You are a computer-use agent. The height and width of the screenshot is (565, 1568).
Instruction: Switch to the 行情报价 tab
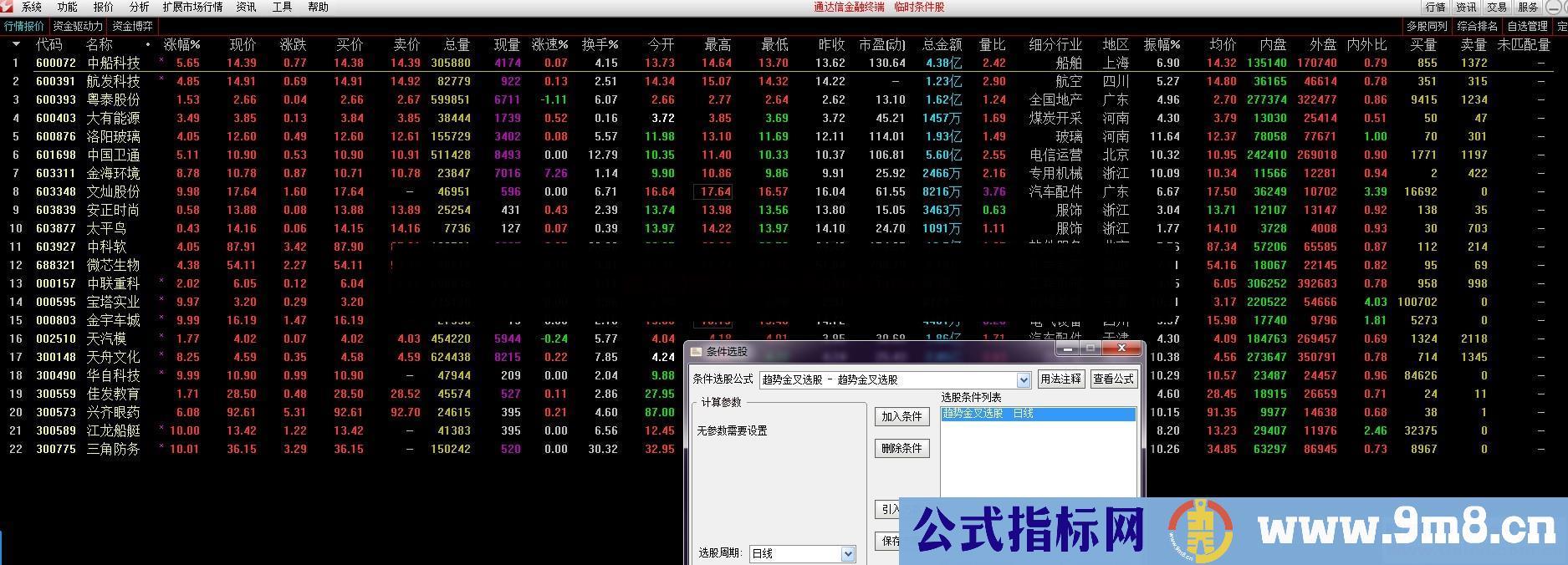(24, 26)
